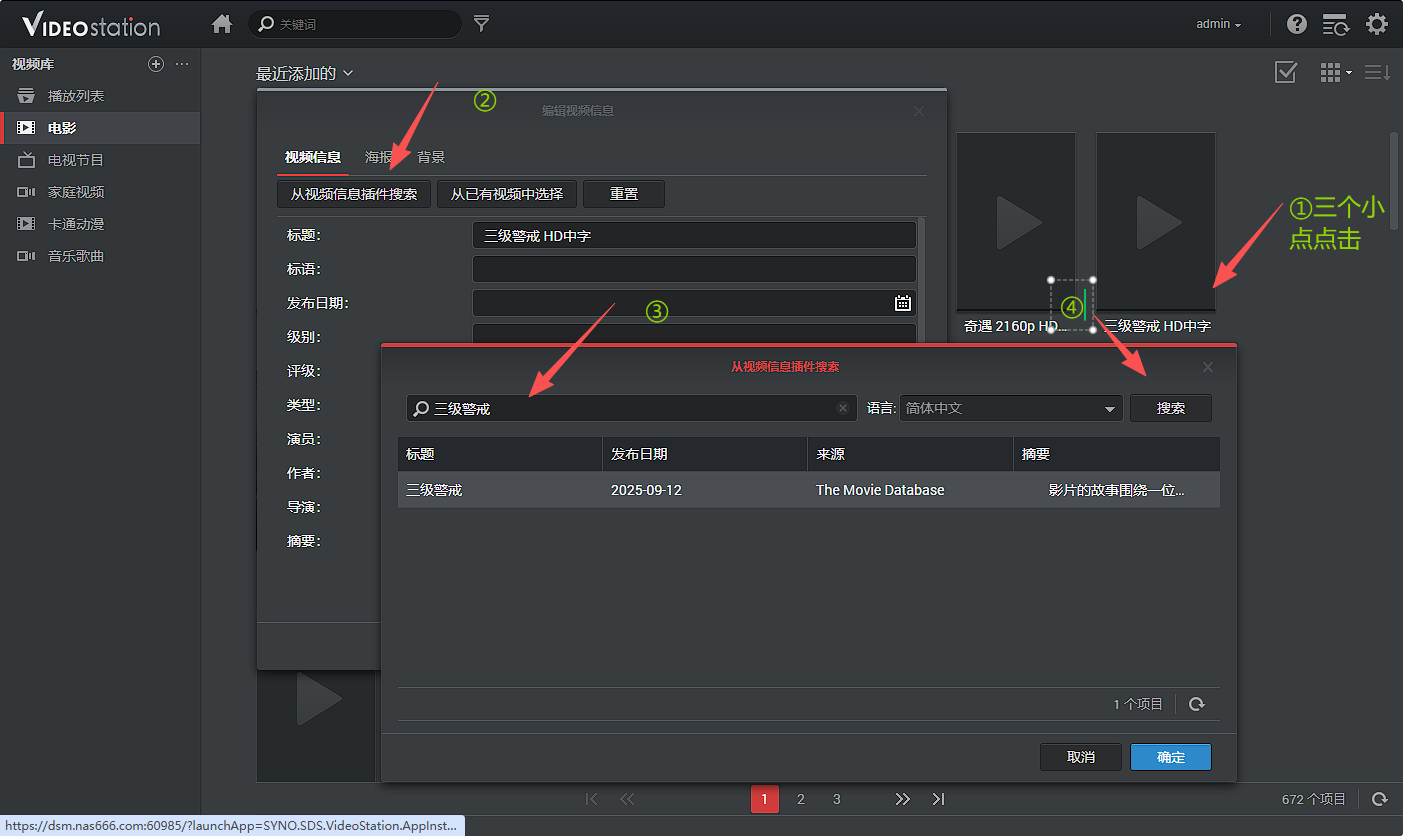Open the Video Station settings gear
The image size is (1403, 836).
[x=1377, y=24]
